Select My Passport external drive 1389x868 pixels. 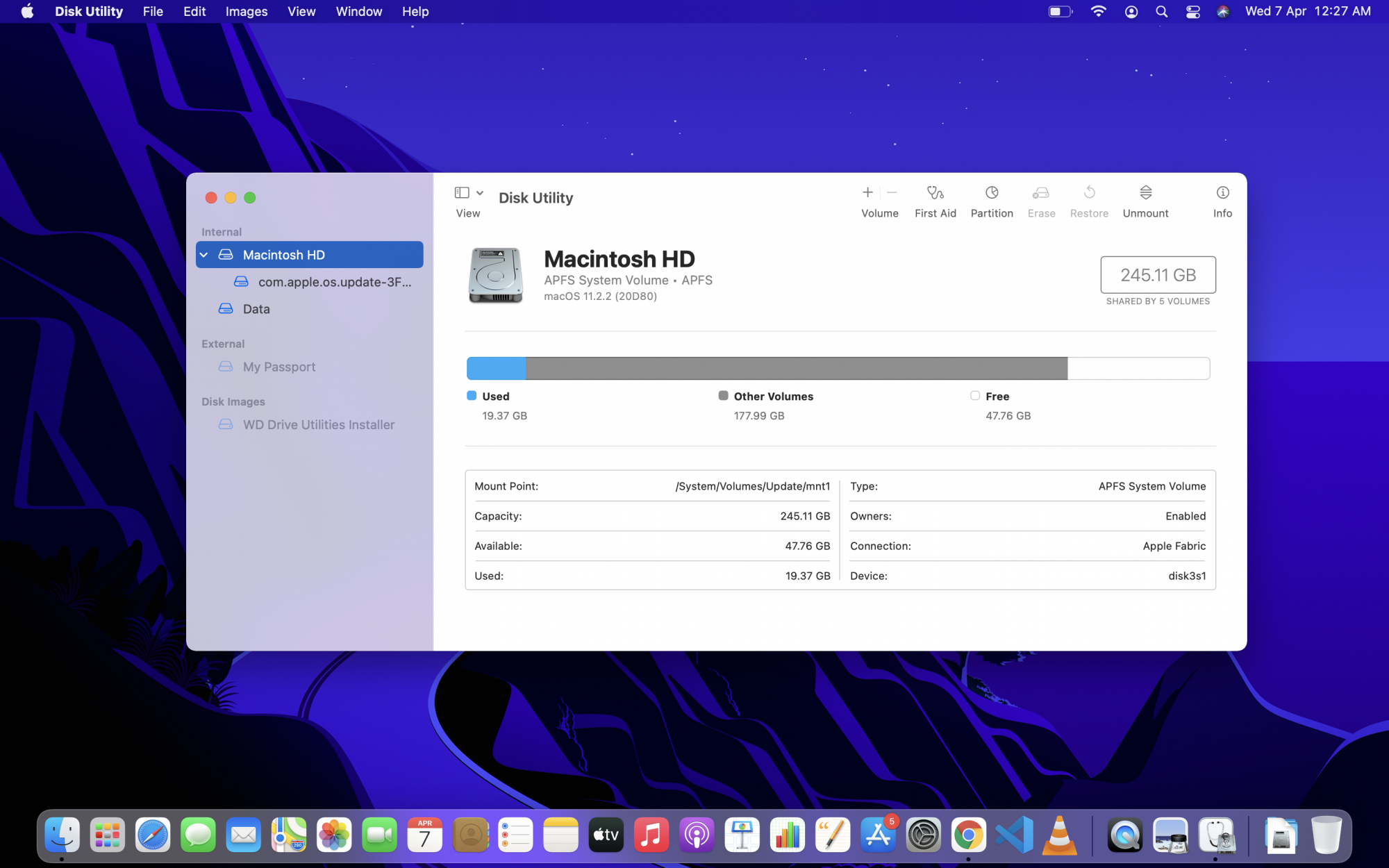pos(278,367)
